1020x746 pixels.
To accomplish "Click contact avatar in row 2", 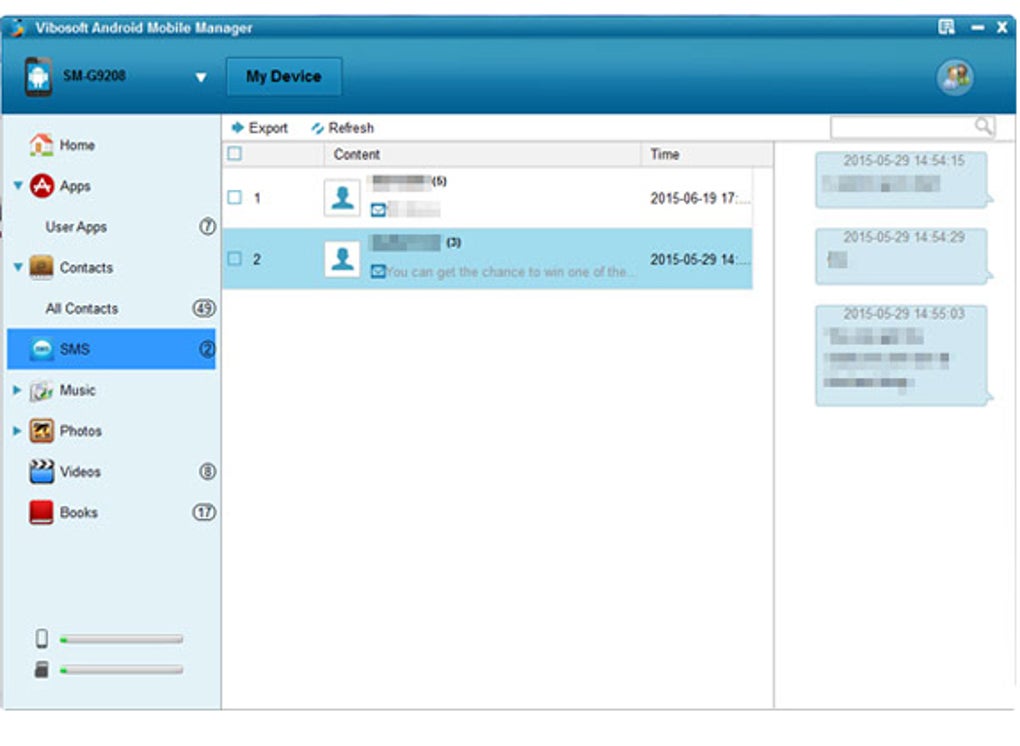I will pyautogui.click(x=342, y=259).
